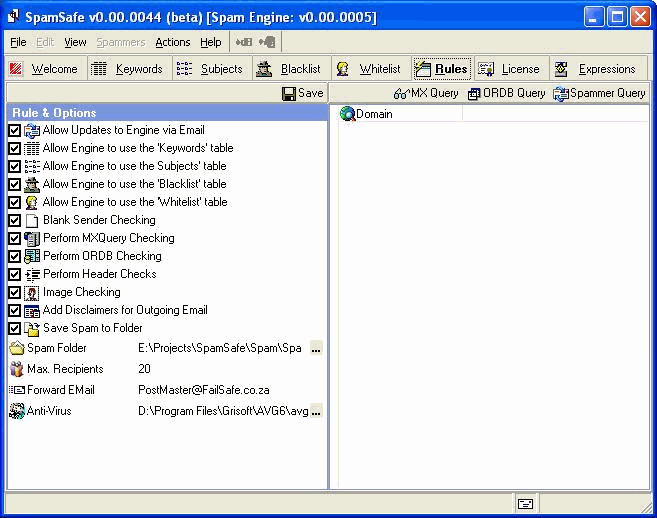The image size is (657, 518).
Task: Toggle Image Checking checkbox
Action: coord(14,293)
